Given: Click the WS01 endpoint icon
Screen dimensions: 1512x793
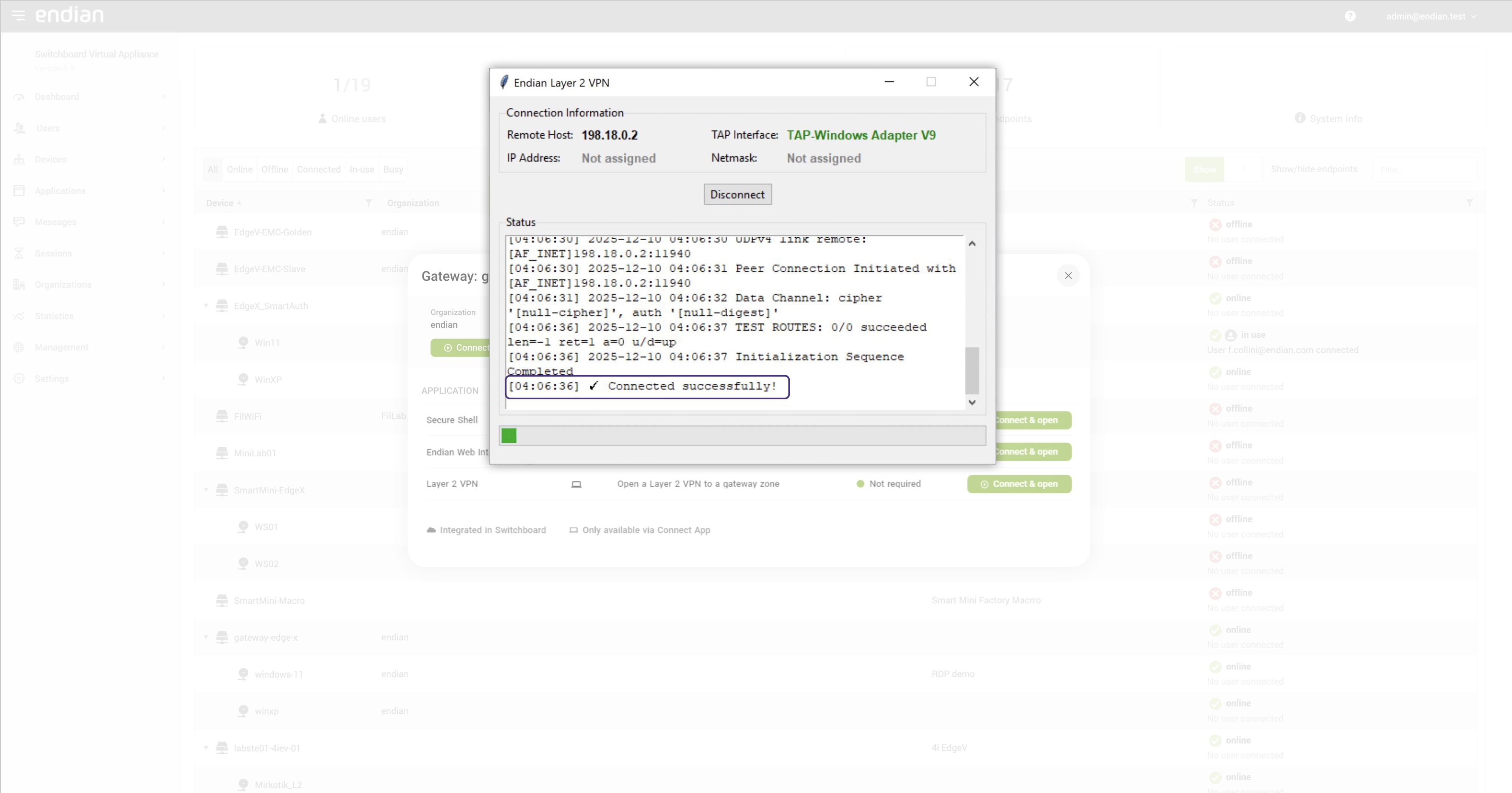Looking at the screenshot, I should click(243, 527).
